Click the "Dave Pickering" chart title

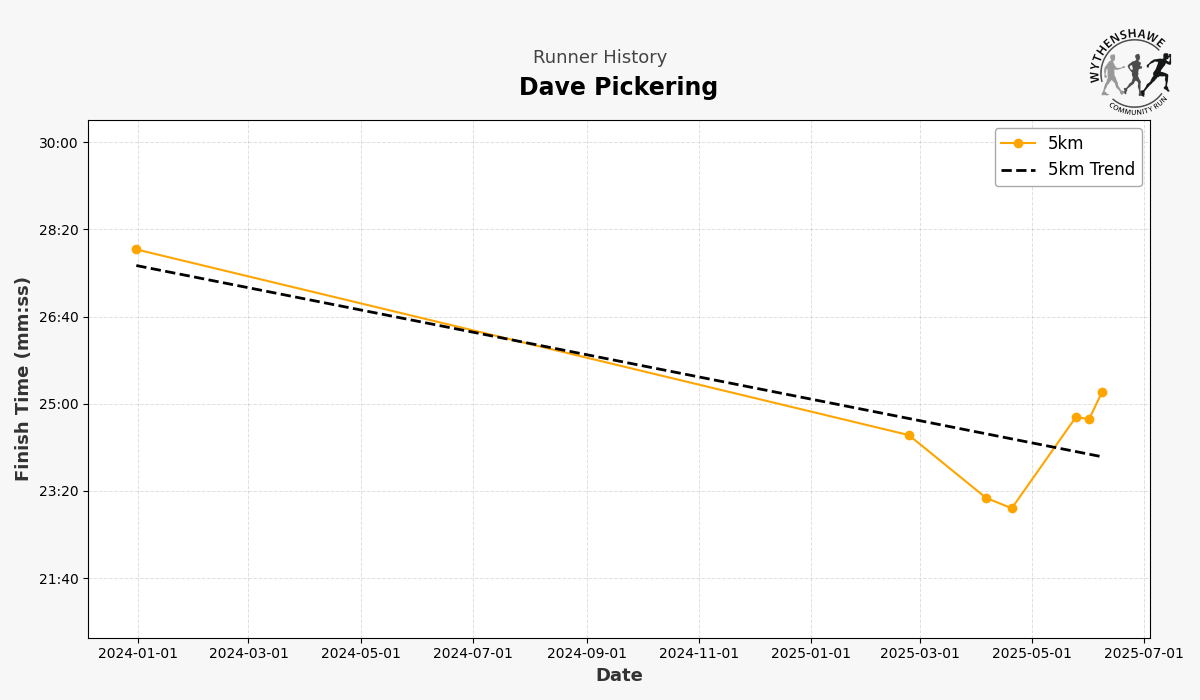pos(618,88)
